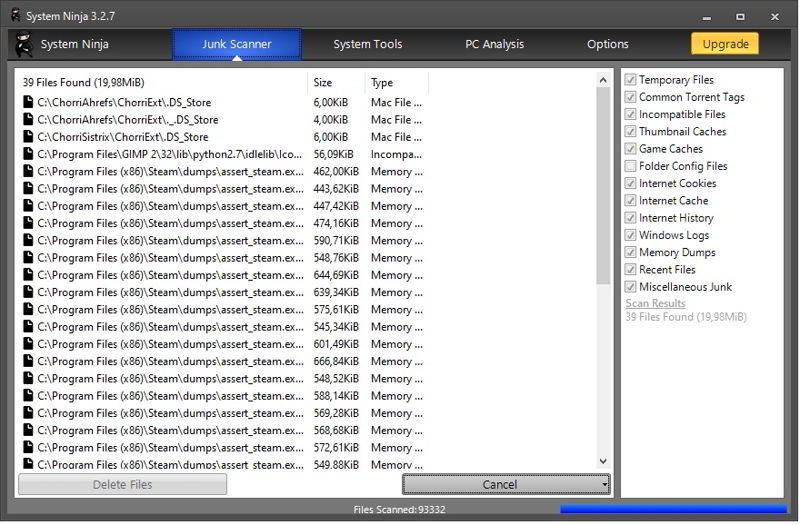Click the Incompa... type cell
This screenshot has height=525, width=800.
click(396, 154)
